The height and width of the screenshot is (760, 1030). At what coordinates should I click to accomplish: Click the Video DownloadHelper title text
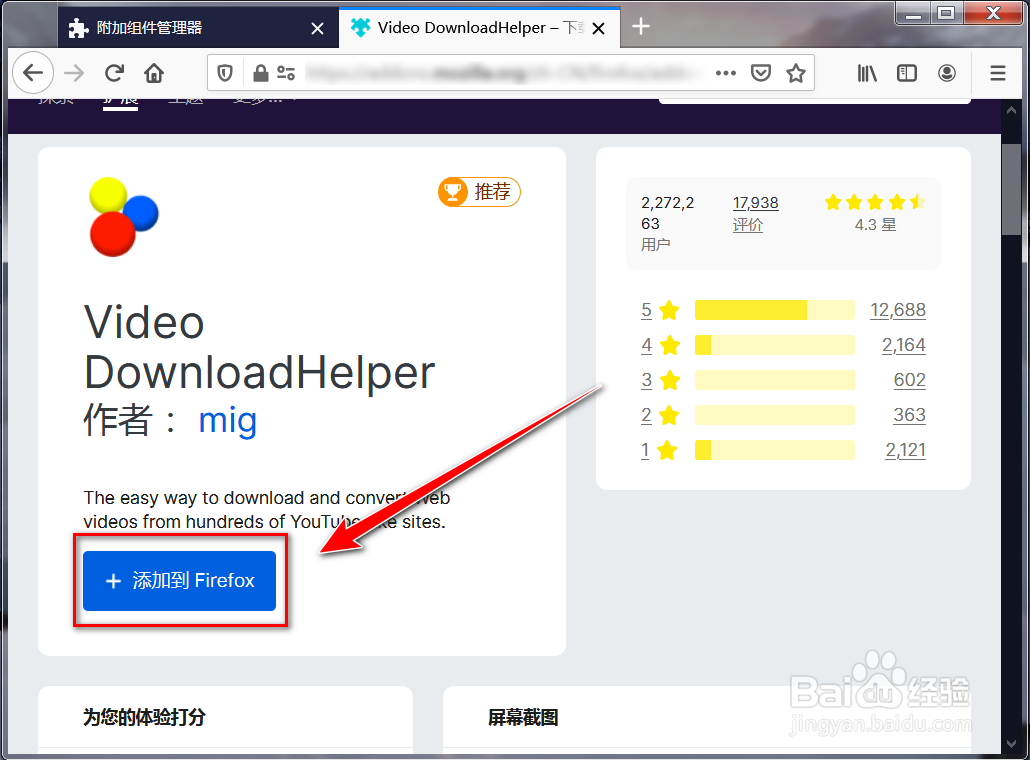coord(259,347)
